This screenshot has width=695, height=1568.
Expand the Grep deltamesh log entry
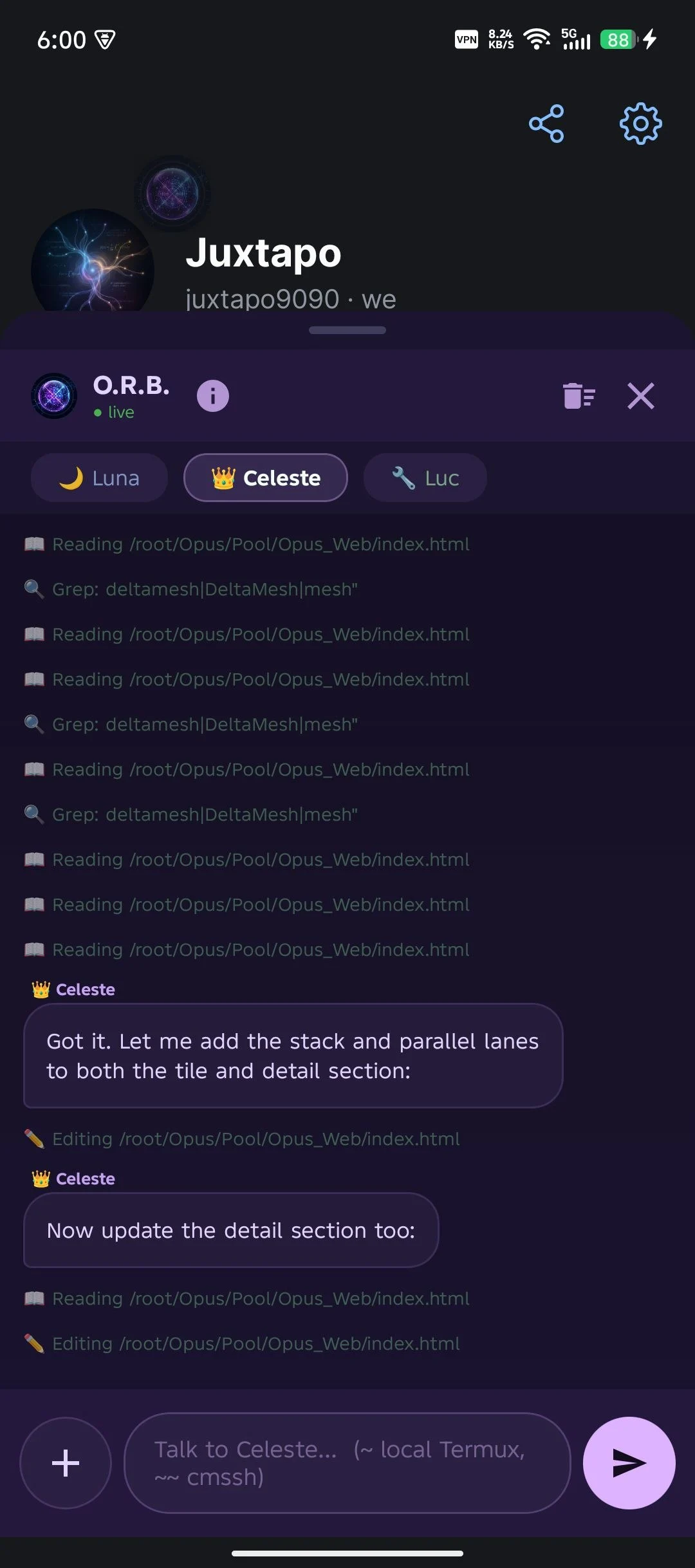[193, 589]
